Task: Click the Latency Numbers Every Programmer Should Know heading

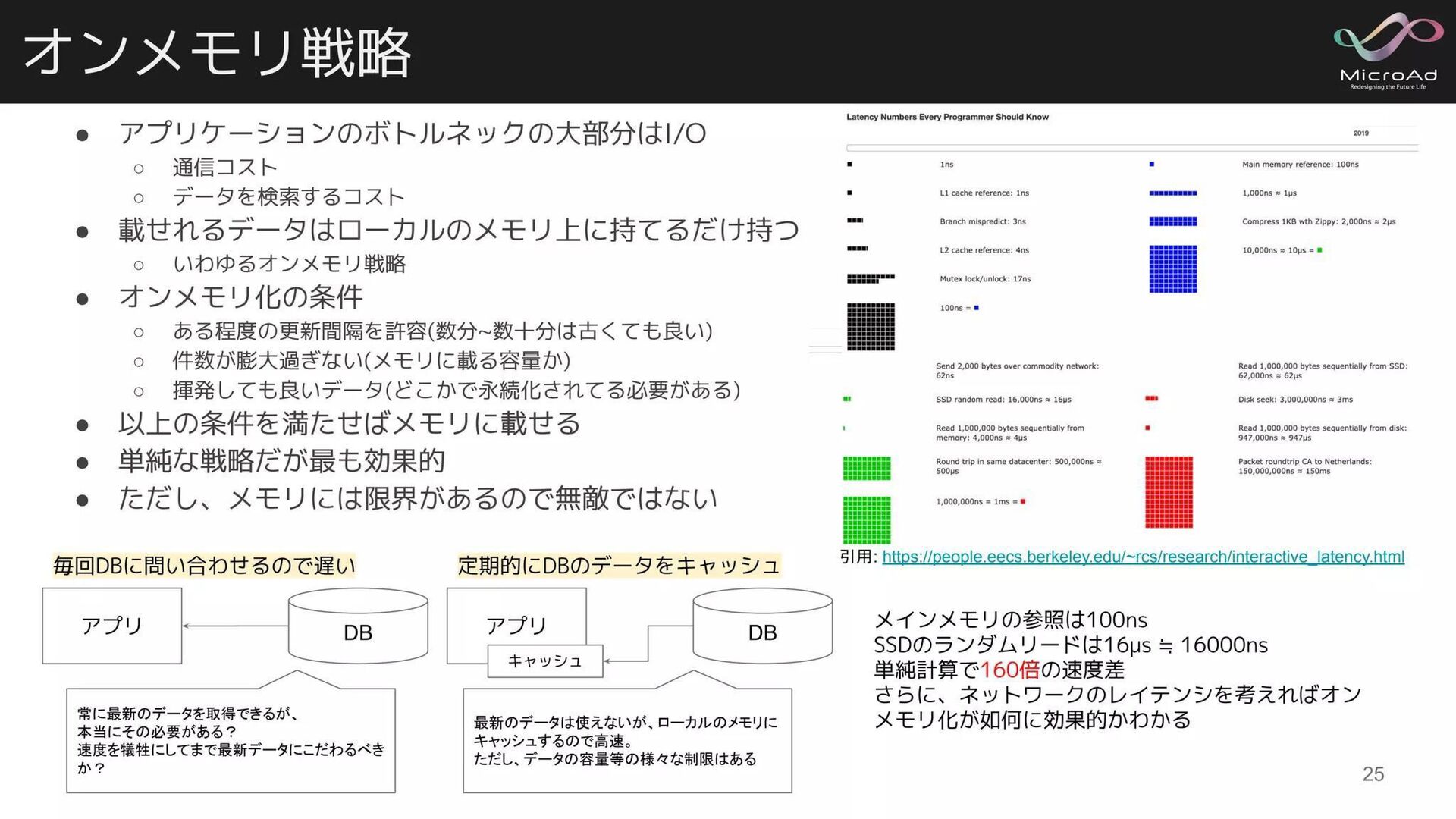Action: click(x=947, y=117)
